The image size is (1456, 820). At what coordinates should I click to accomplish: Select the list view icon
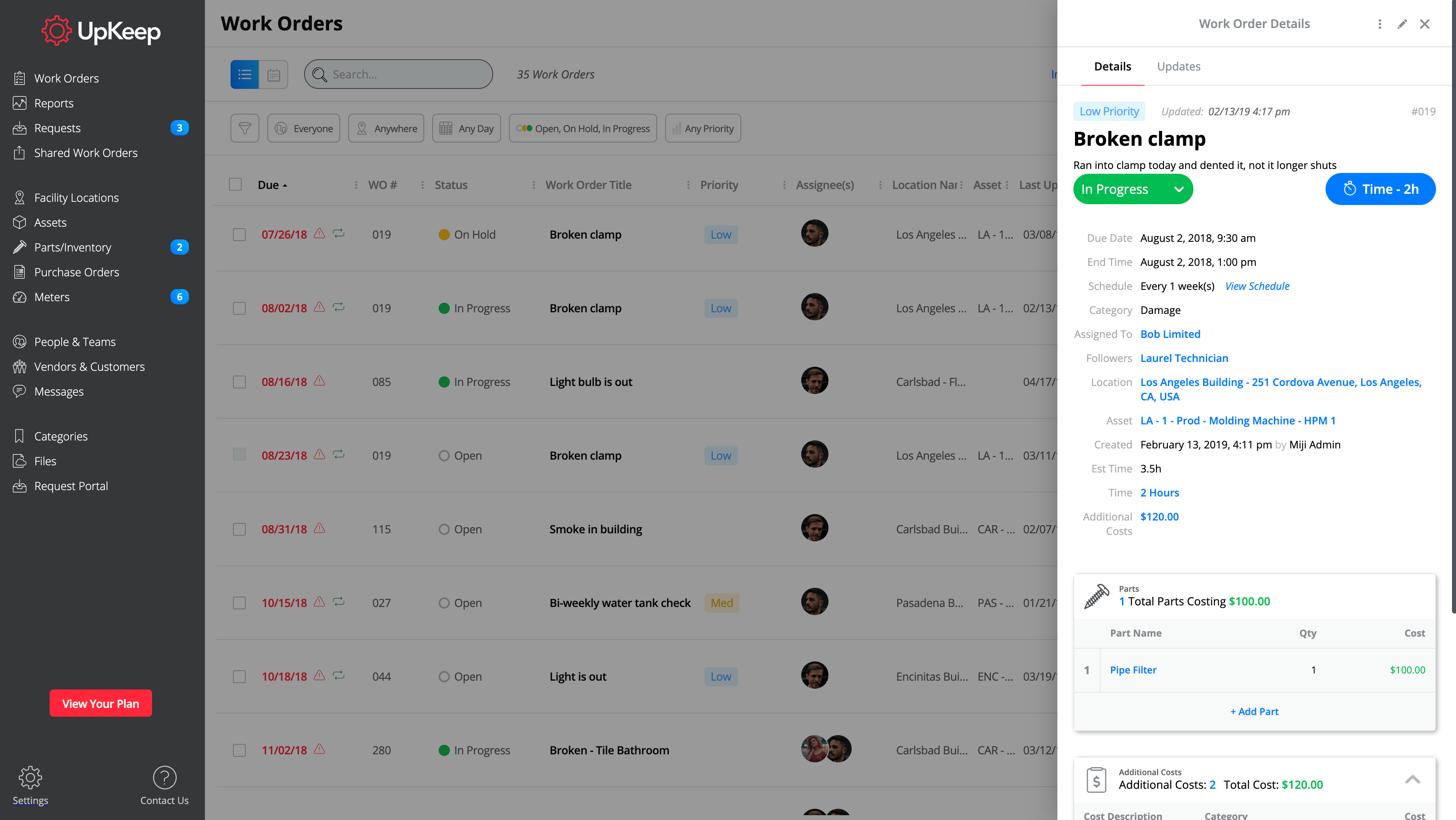tap(244, 74)
